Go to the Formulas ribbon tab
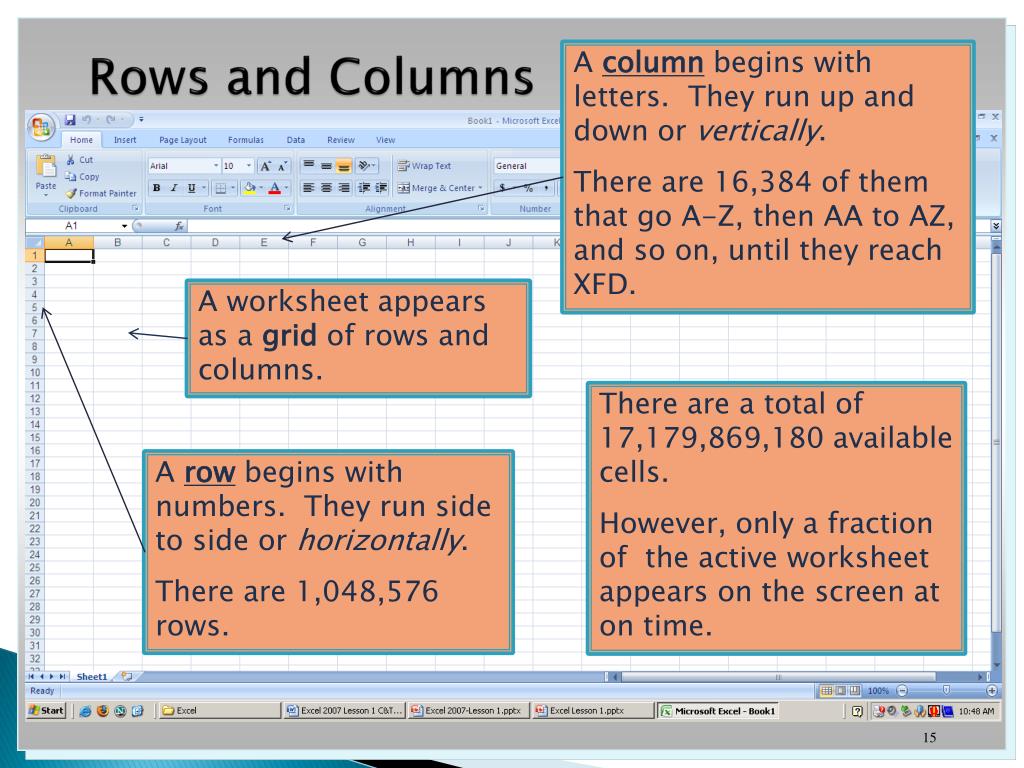The width and height of the screenshot is (1024, 768). pos(246,140)
